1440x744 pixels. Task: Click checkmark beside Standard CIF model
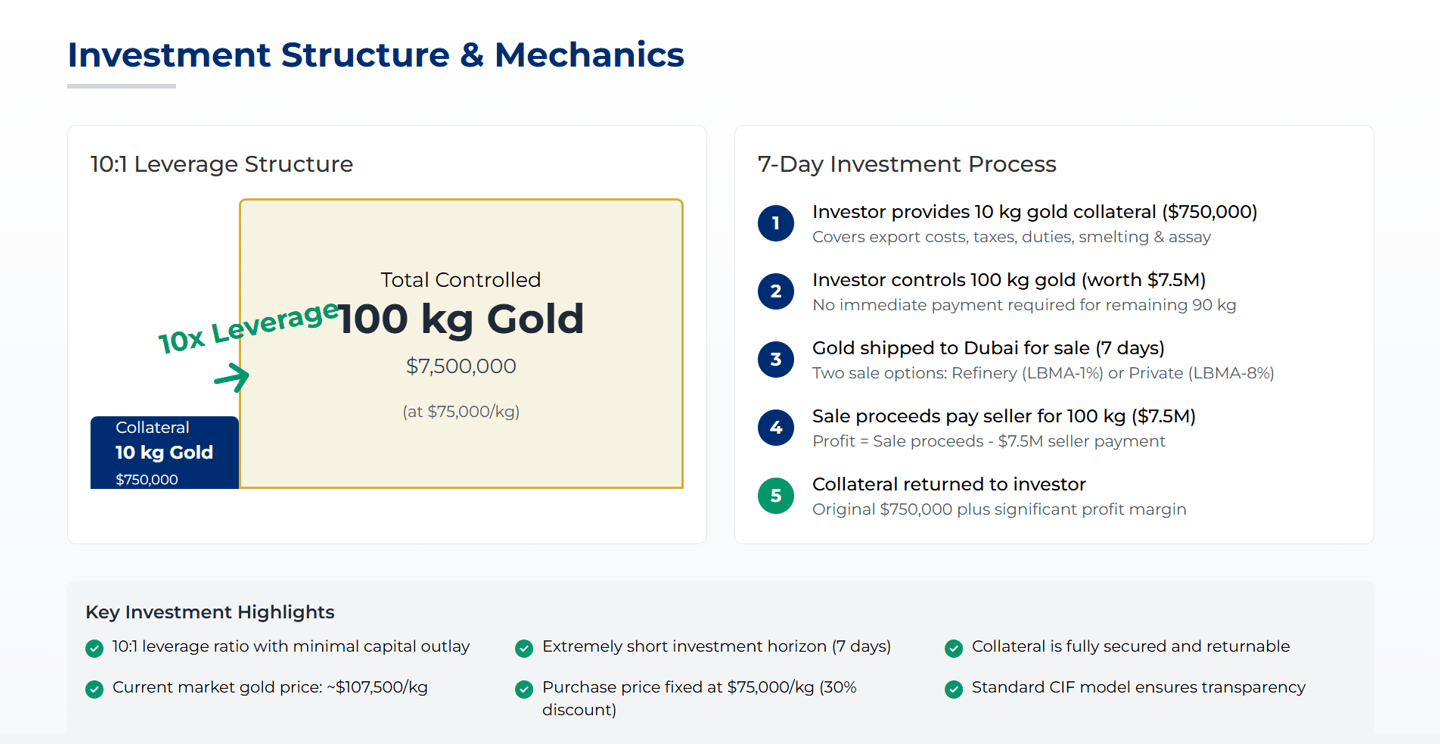coord(954,689)
